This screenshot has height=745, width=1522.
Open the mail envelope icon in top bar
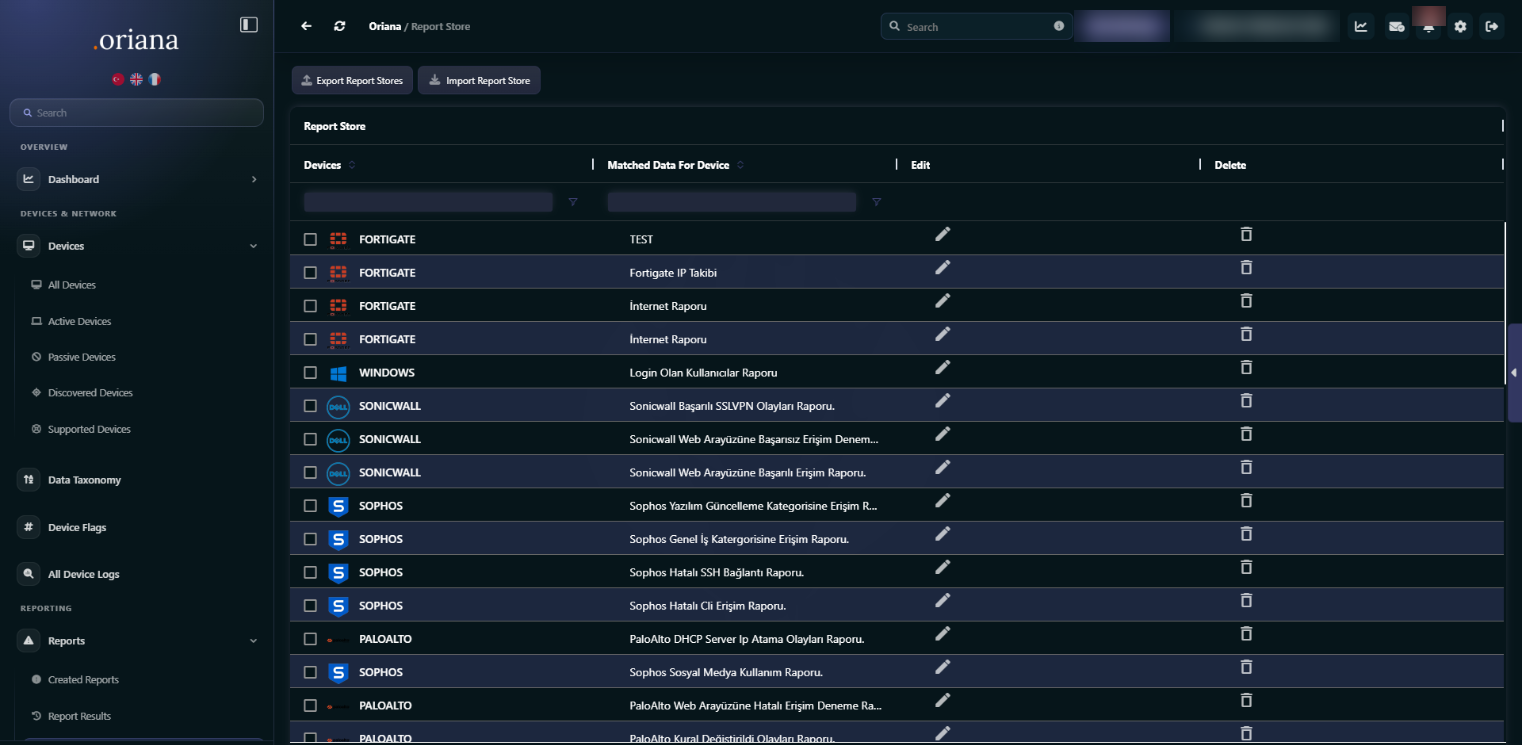(x=1396, y=26)
